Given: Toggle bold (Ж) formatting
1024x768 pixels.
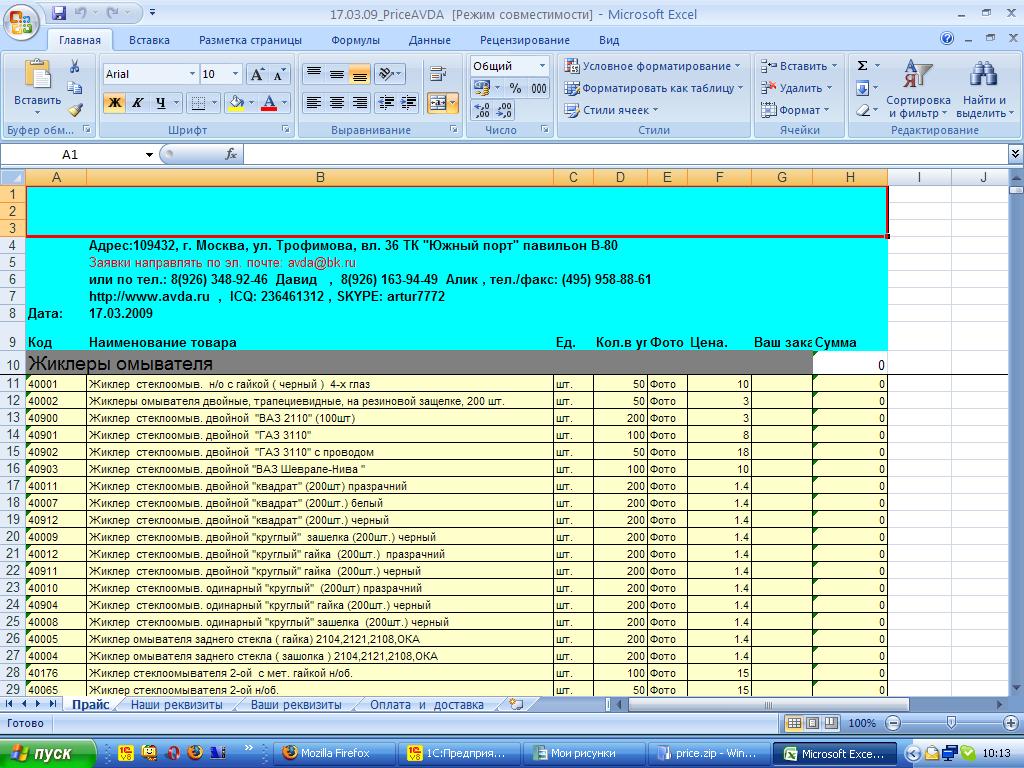Looking at the screenshot, I should point(114,103).
